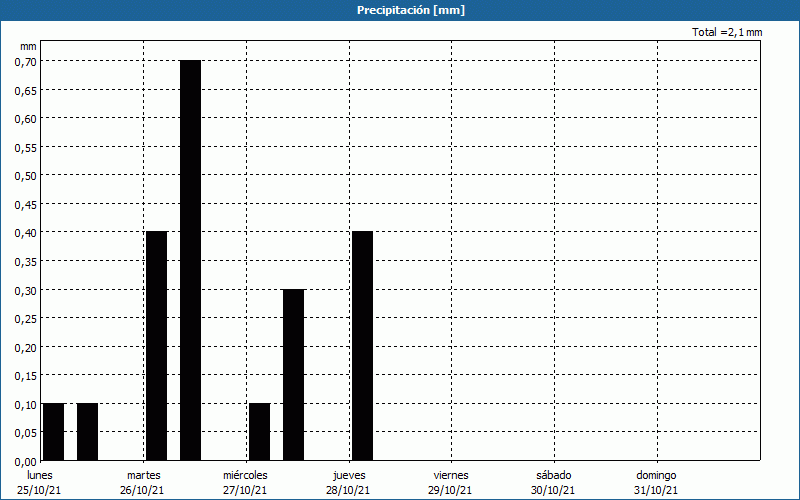Click the 0,30 axis value
The height and width of the screenshot is (500, 800).
[25, 290]
